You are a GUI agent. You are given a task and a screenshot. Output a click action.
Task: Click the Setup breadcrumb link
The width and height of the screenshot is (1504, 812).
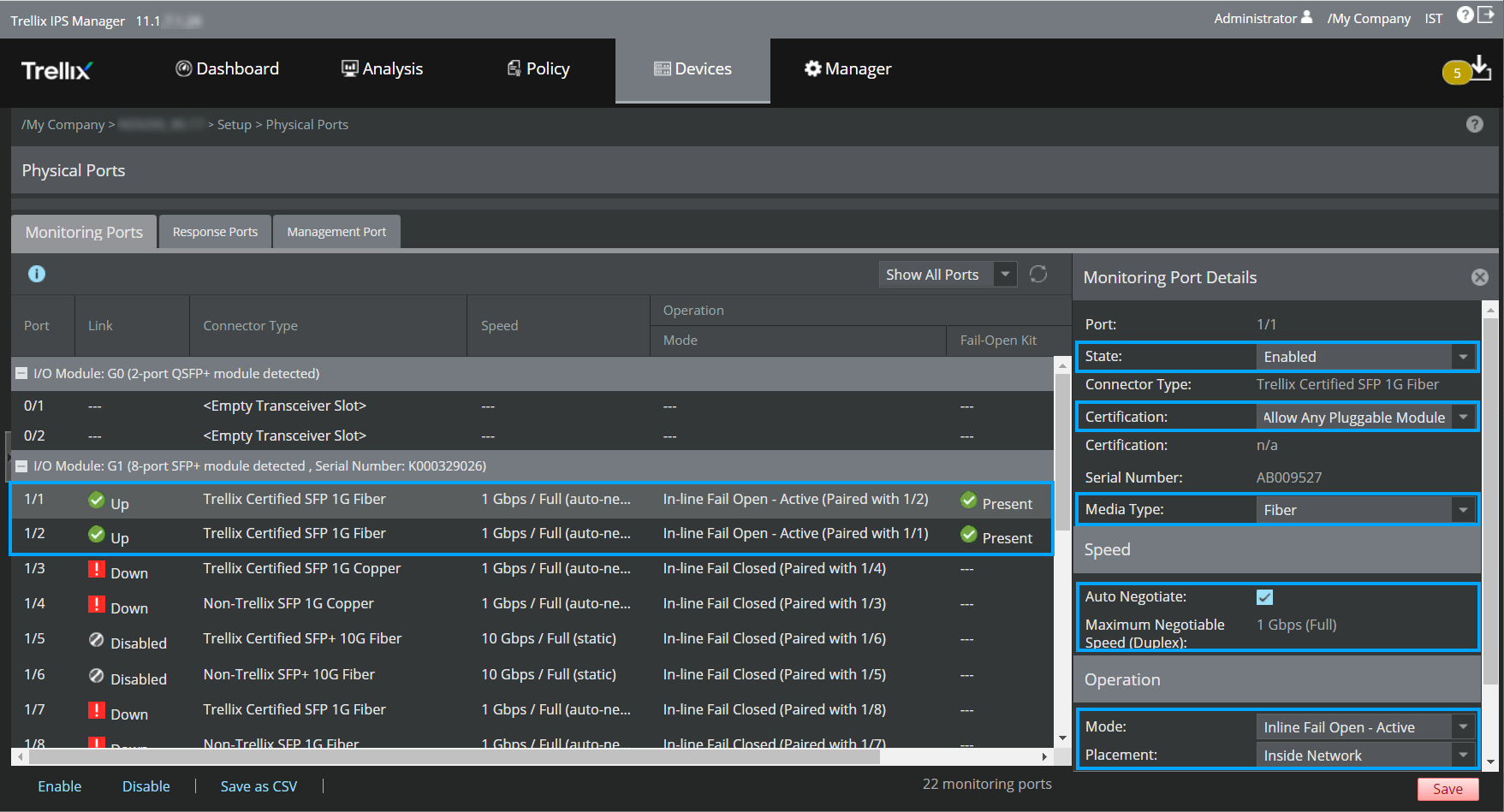[235, 125]
